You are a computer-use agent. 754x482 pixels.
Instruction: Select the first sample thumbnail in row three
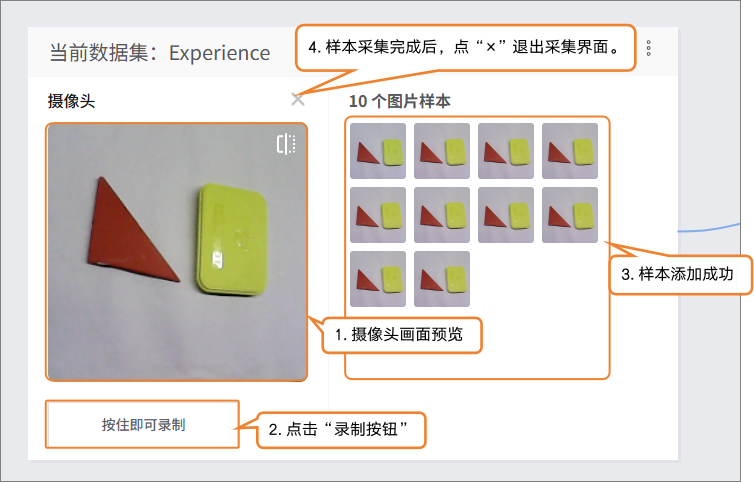pos(378,279)
